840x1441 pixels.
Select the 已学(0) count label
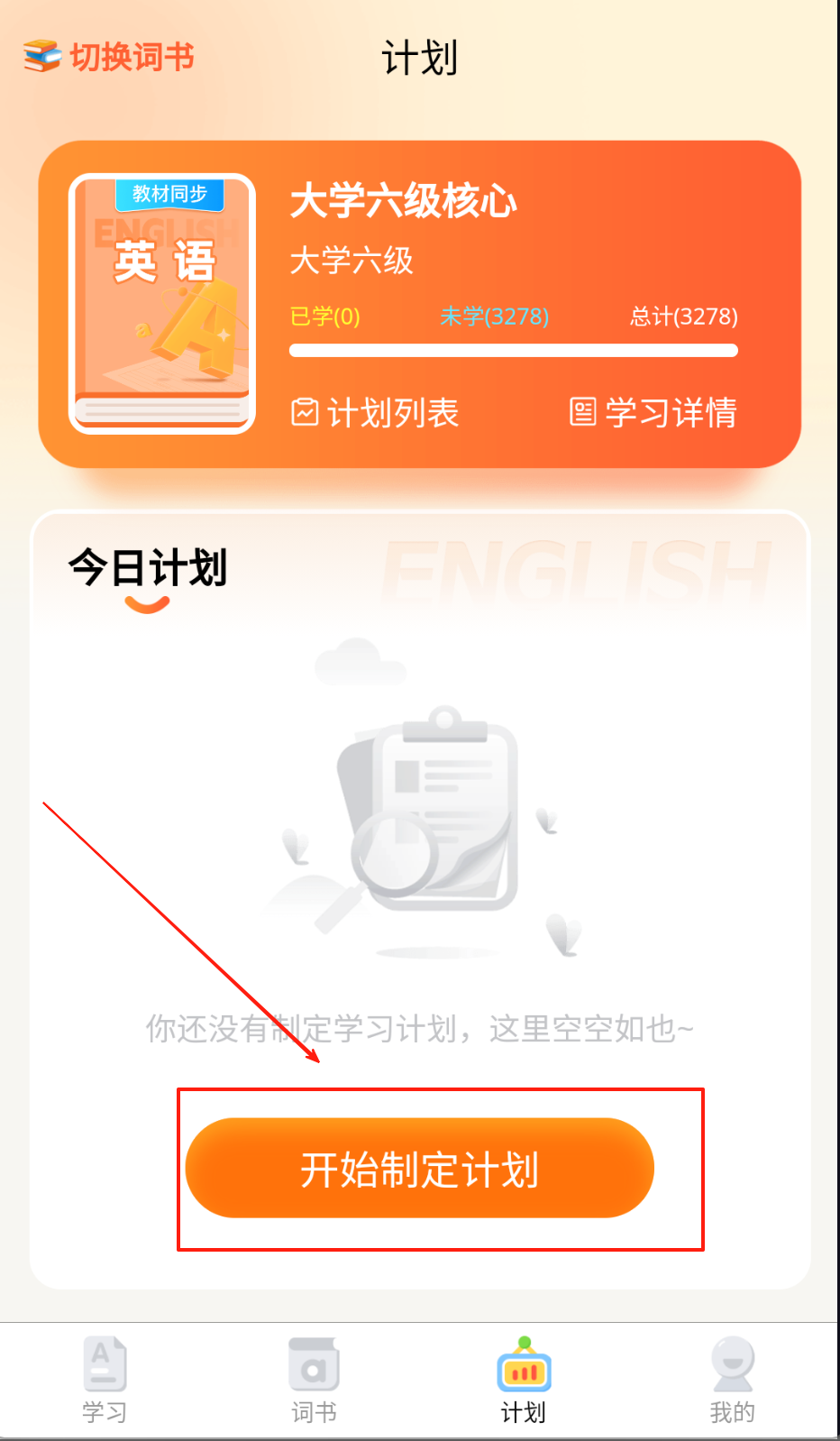[x=325, y=317]
